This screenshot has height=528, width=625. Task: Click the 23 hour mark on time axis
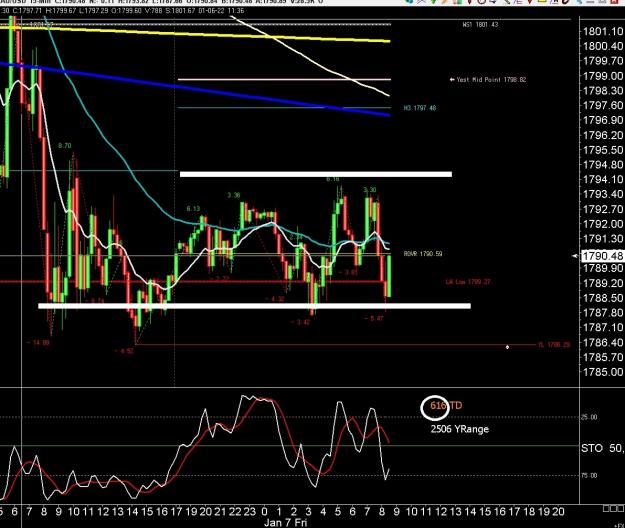(250, 511)
